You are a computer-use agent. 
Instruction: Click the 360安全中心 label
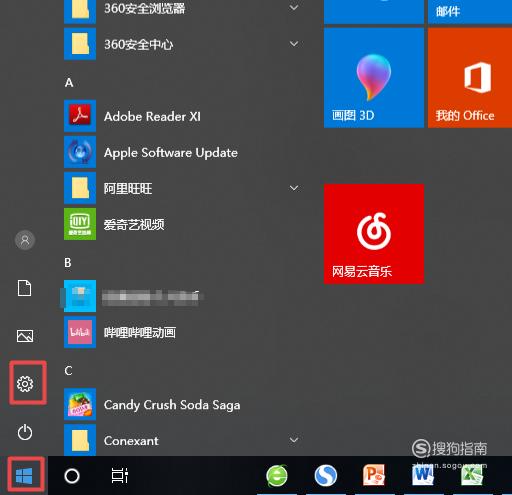(x=139, y=44)
